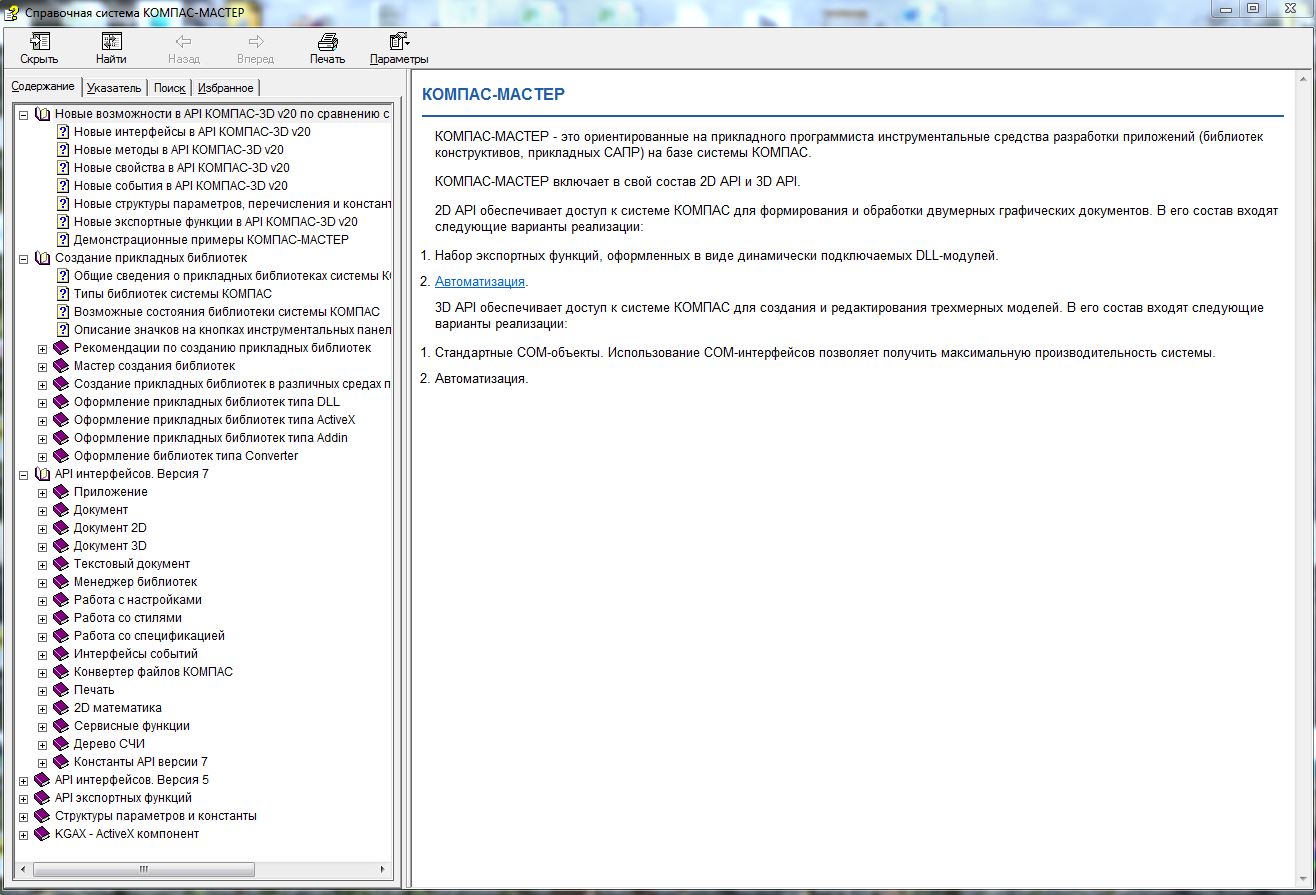The width and height of the screenshot is (1316, 895).
Task: Click the left arrow of contents horizontal scrollbar
Action: (x=22, y=870)
